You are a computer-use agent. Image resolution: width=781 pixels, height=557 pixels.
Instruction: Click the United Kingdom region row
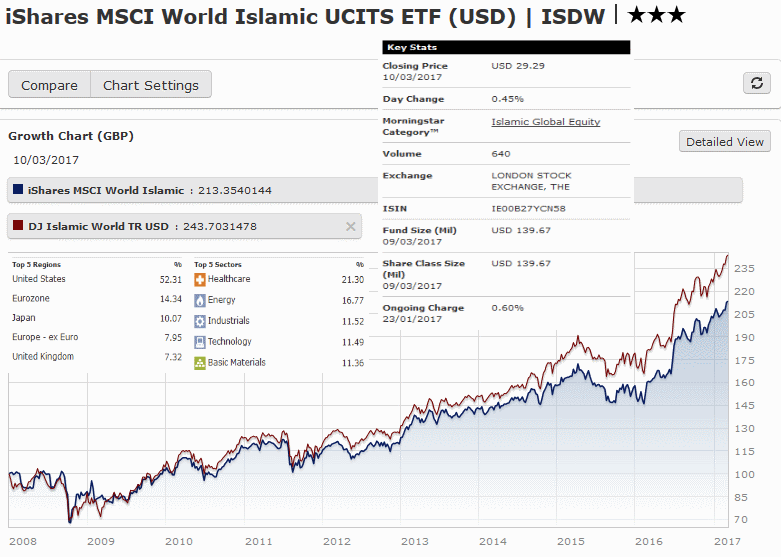pyautogui.click(x=97, y=357)
